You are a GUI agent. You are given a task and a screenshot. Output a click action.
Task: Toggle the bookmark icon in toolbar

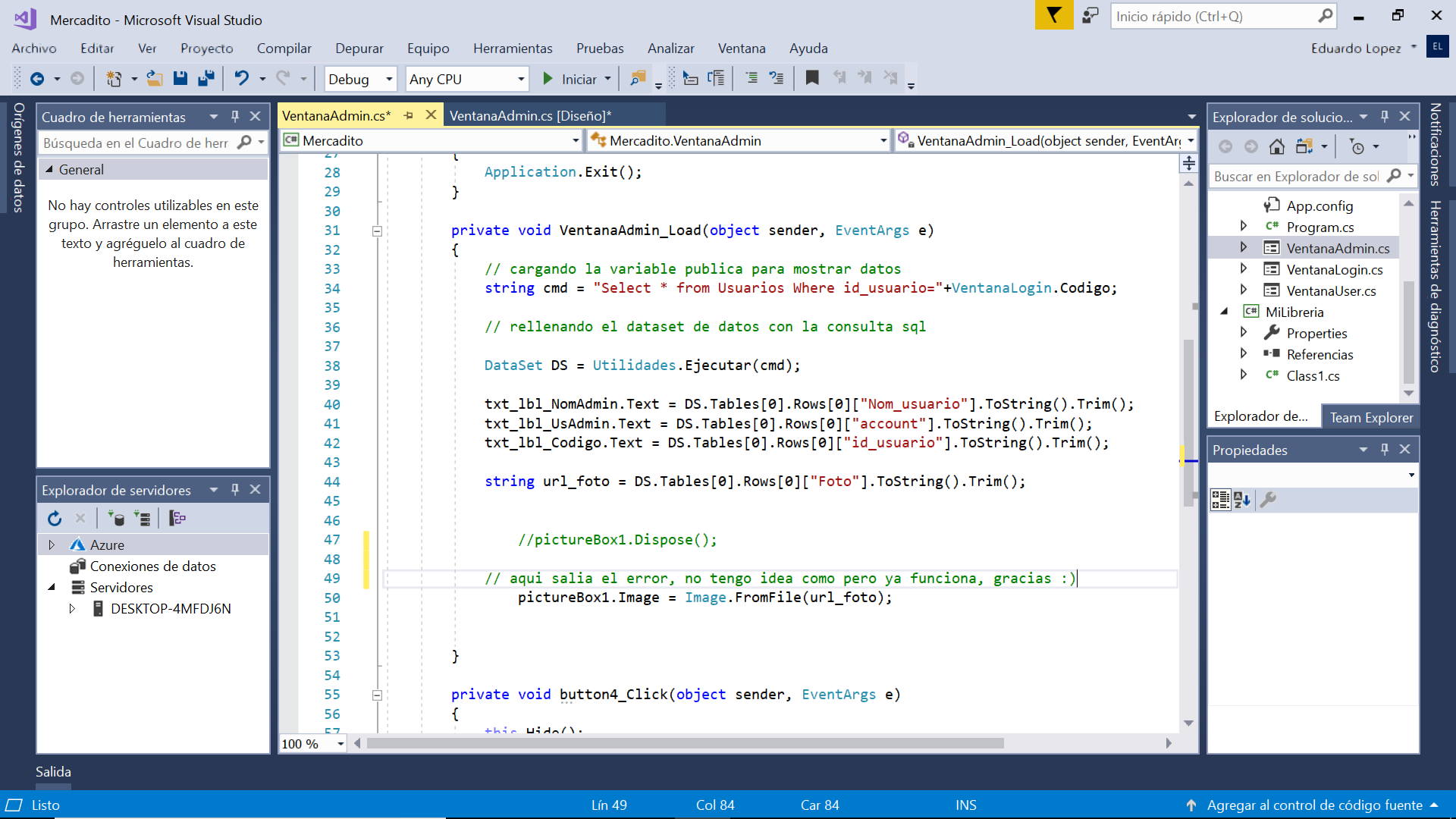(x=812, y=78)
